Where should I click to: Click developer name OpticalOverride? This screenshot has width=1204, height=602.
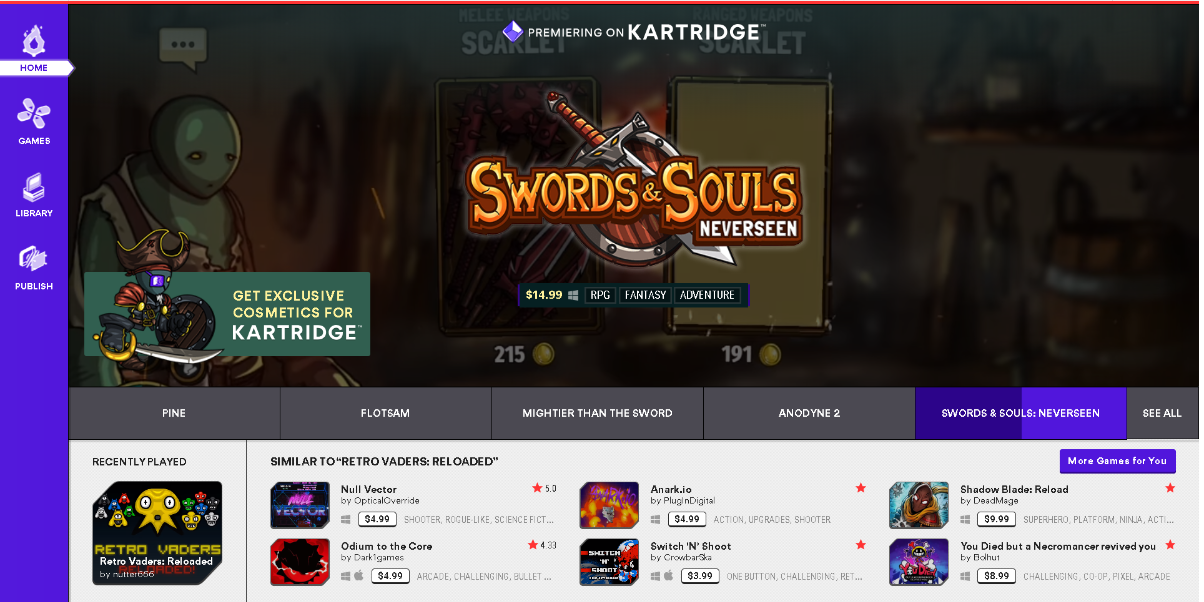point(386,500)
